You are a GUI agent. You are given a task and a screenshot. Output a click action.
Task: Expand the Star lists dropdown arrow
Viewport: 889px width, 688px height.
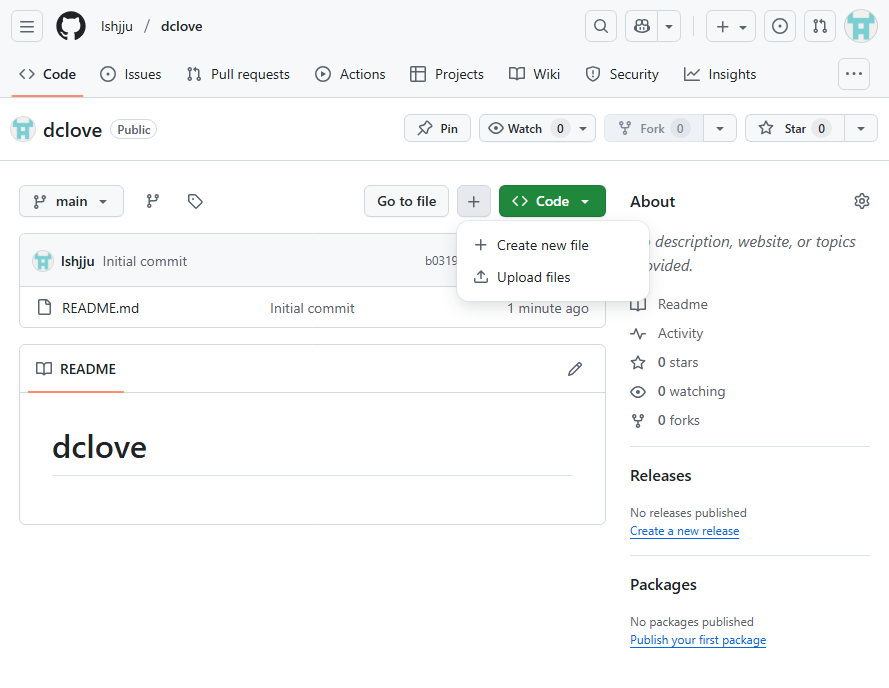pos(861,128)
